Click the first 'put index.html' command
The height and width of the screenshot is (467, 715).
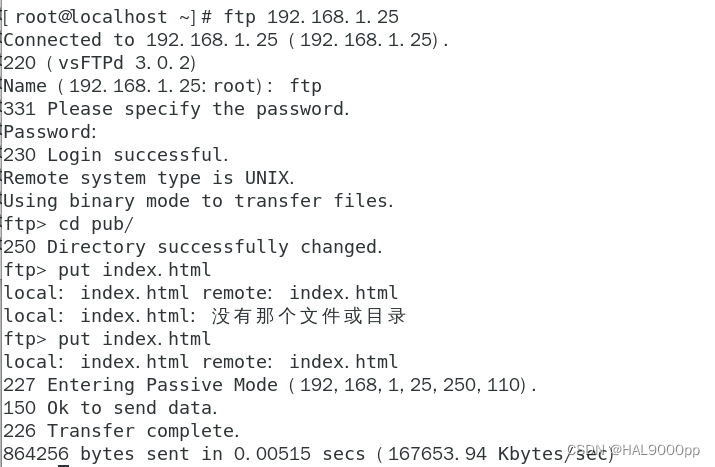point(134,270)
